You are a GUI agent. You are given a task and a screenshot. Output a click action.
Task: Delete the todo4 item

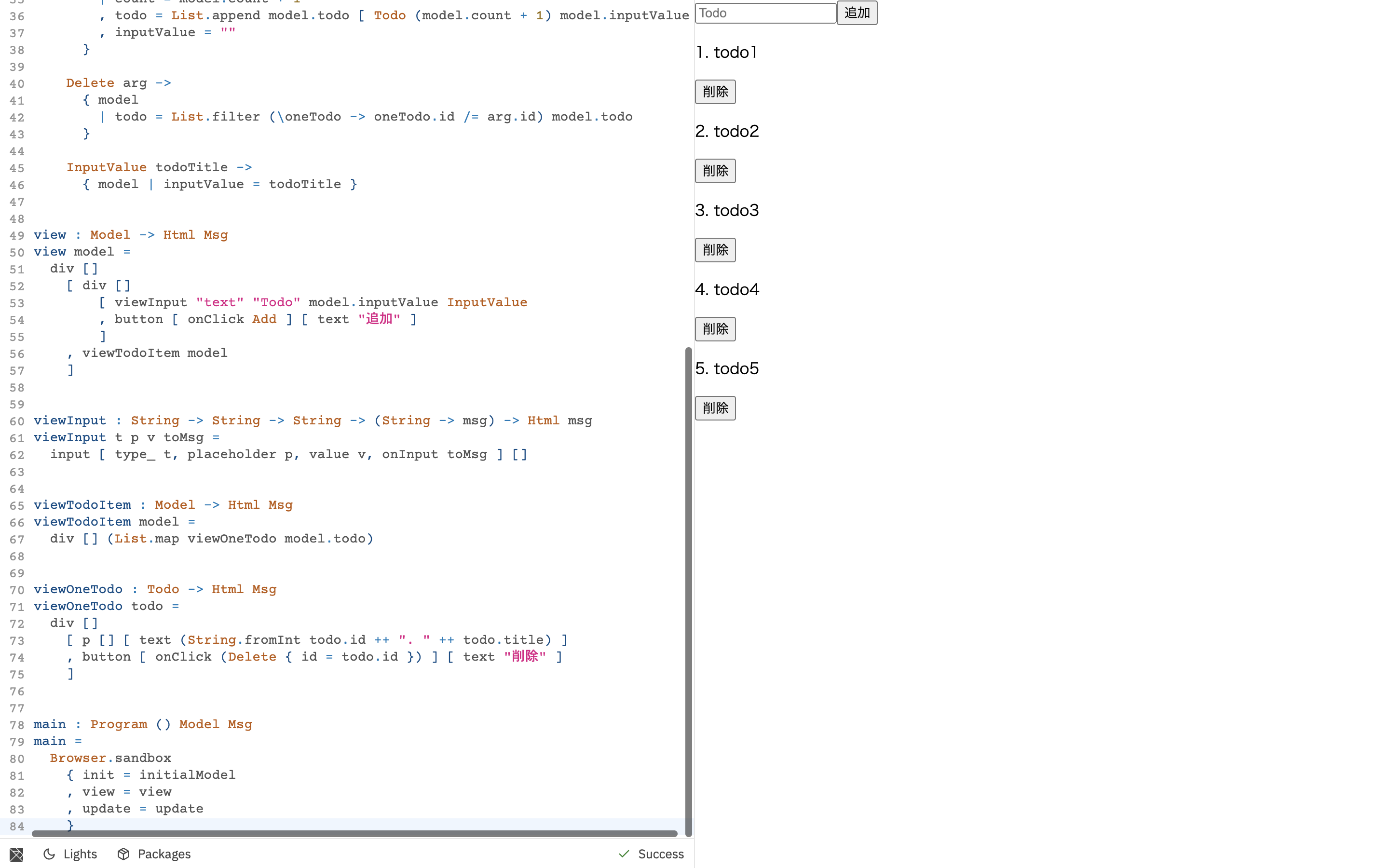715,329
